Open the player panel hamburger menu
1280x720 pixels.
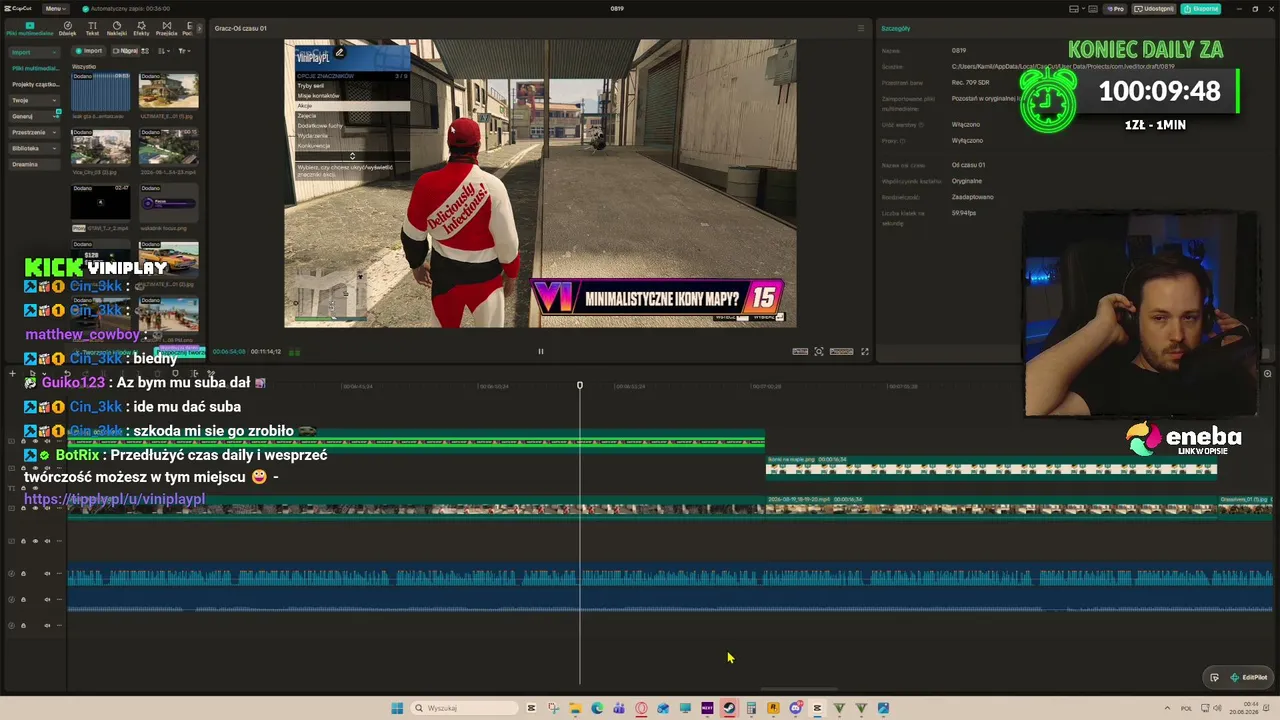[861, 28]
